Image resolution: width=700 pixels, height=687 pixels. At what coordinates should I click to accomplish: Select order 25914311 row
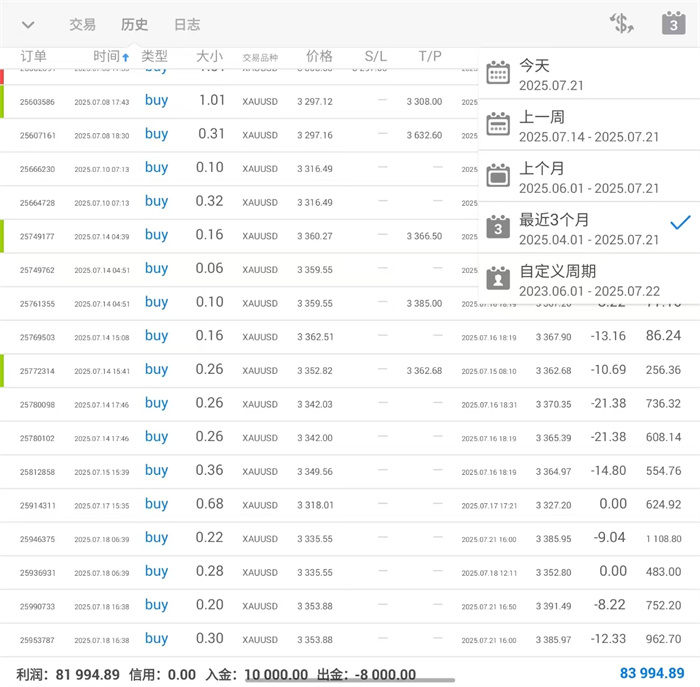coord(350,505)
